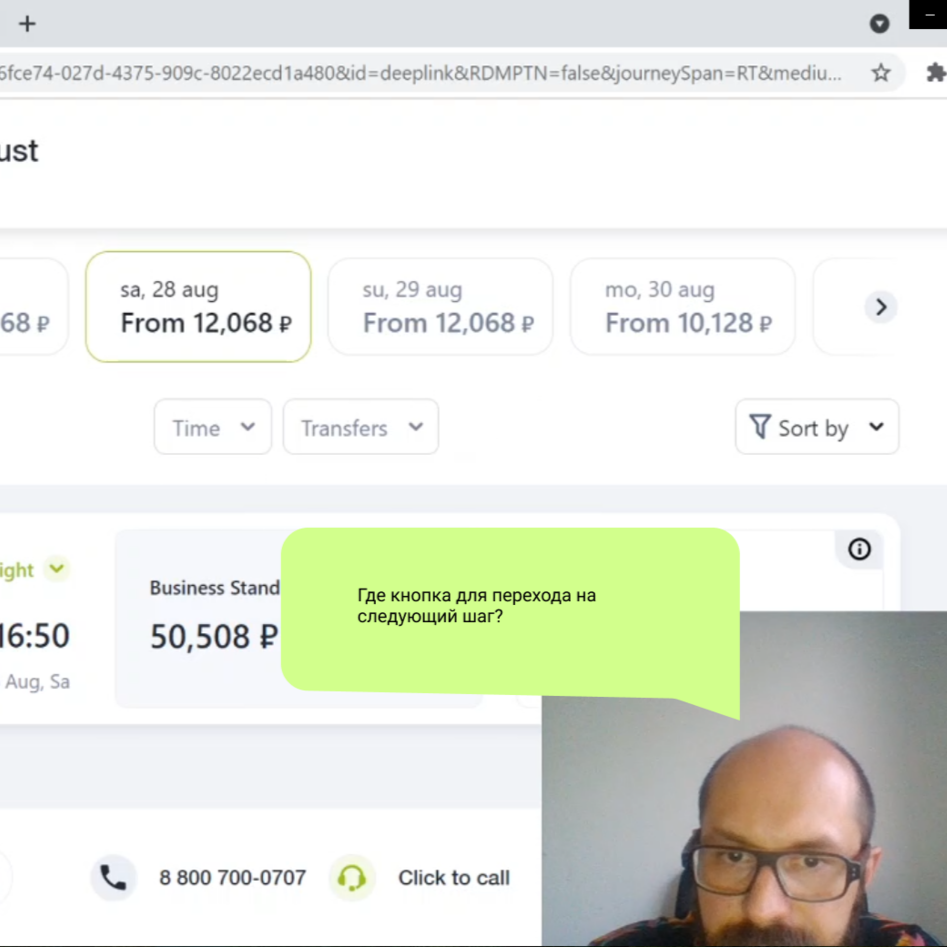Select the sa, 28 aug date card
Image resolution: width=947 pixels, height=947 pixels.
[198, 307]
